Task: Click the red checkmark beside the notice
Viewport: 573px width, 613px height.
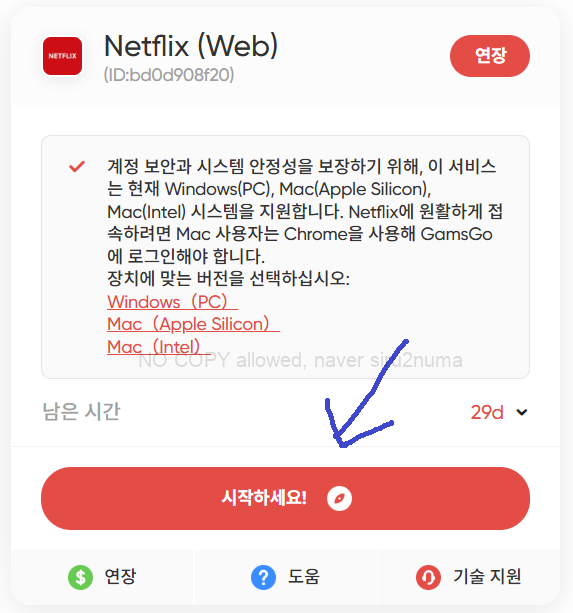Action: 77,167
